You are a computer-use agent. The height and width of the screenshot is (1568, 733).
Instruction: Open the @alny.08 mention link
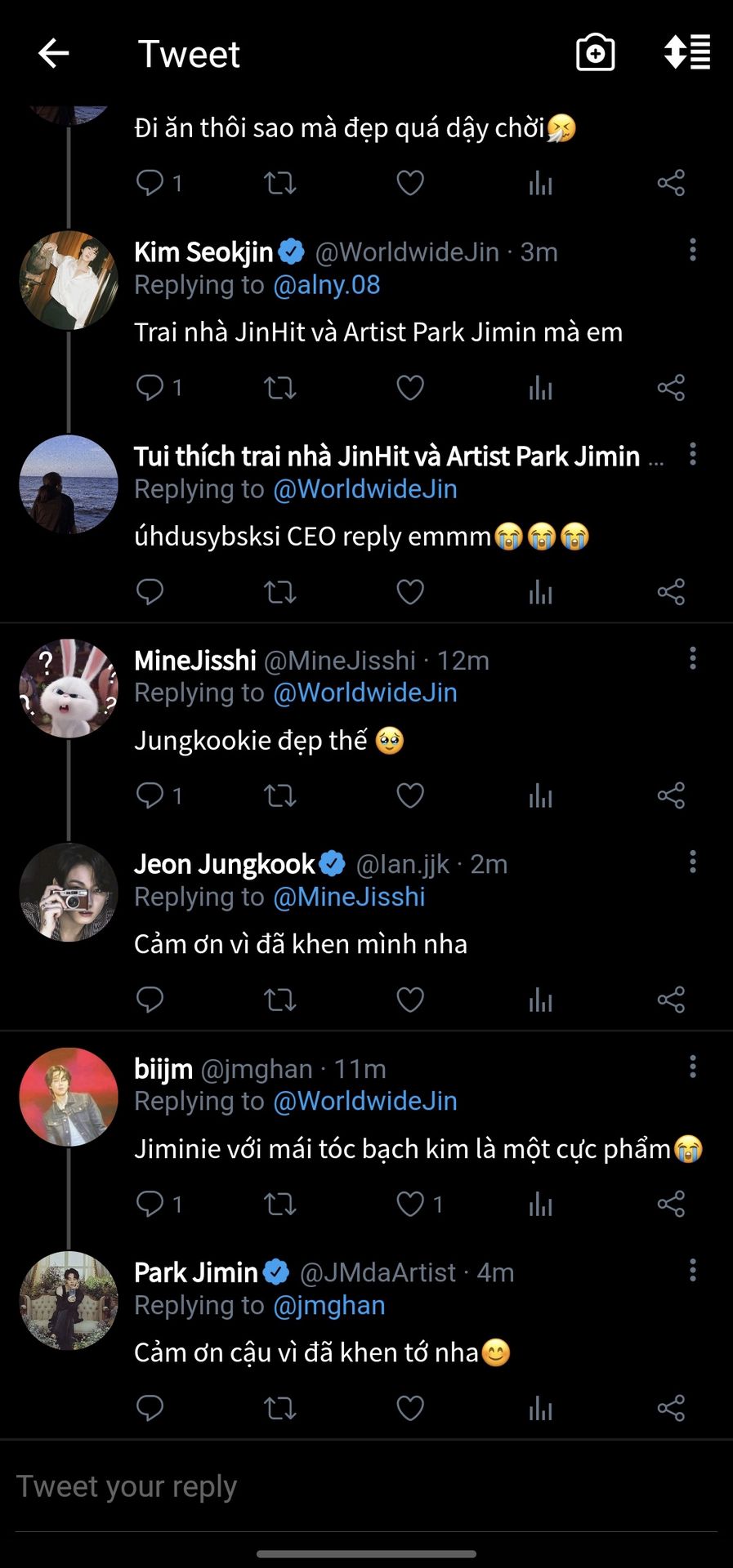click(x=327, y=285)
